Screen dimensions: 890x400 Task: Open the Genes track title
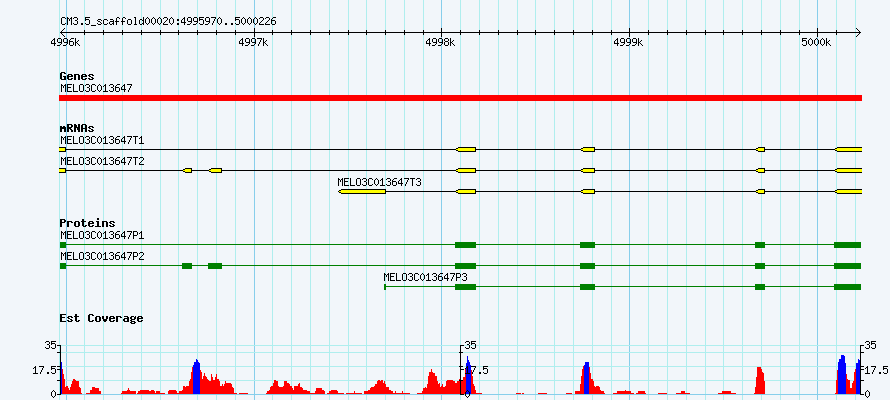(x=77, y=76)
